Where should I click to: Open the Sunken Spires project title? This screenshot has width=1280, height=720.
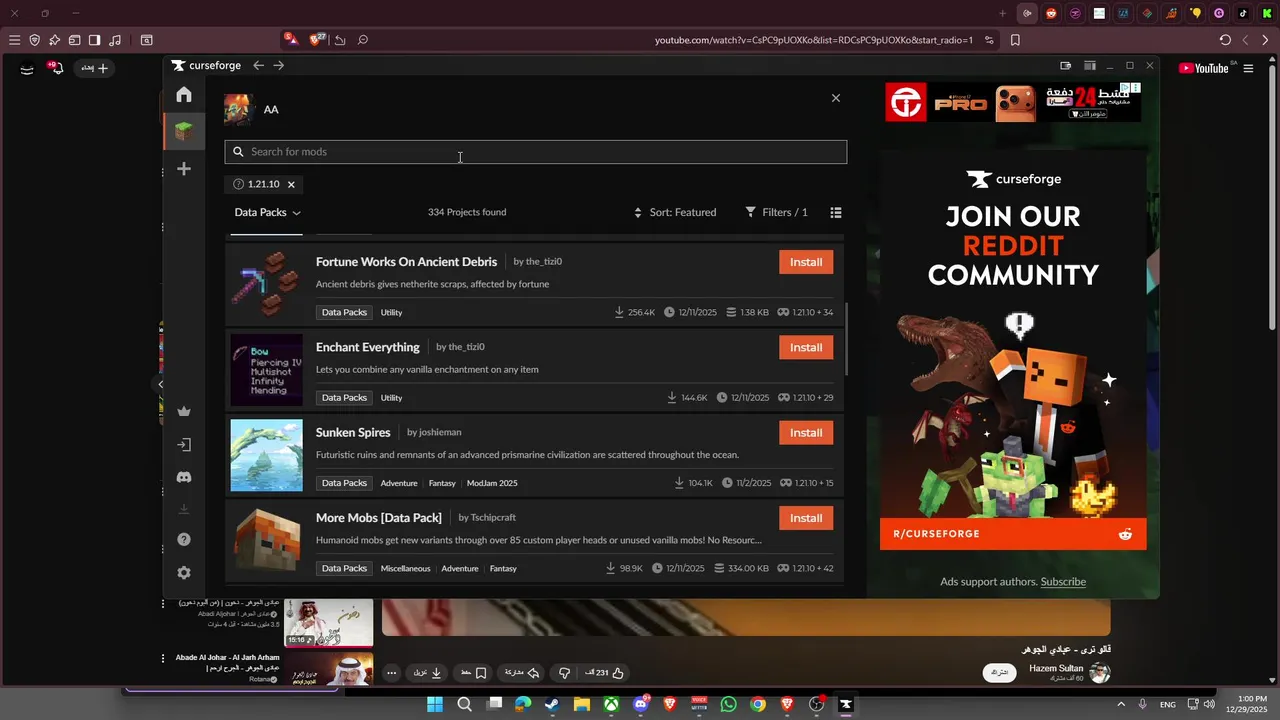[x=353, y=433]
